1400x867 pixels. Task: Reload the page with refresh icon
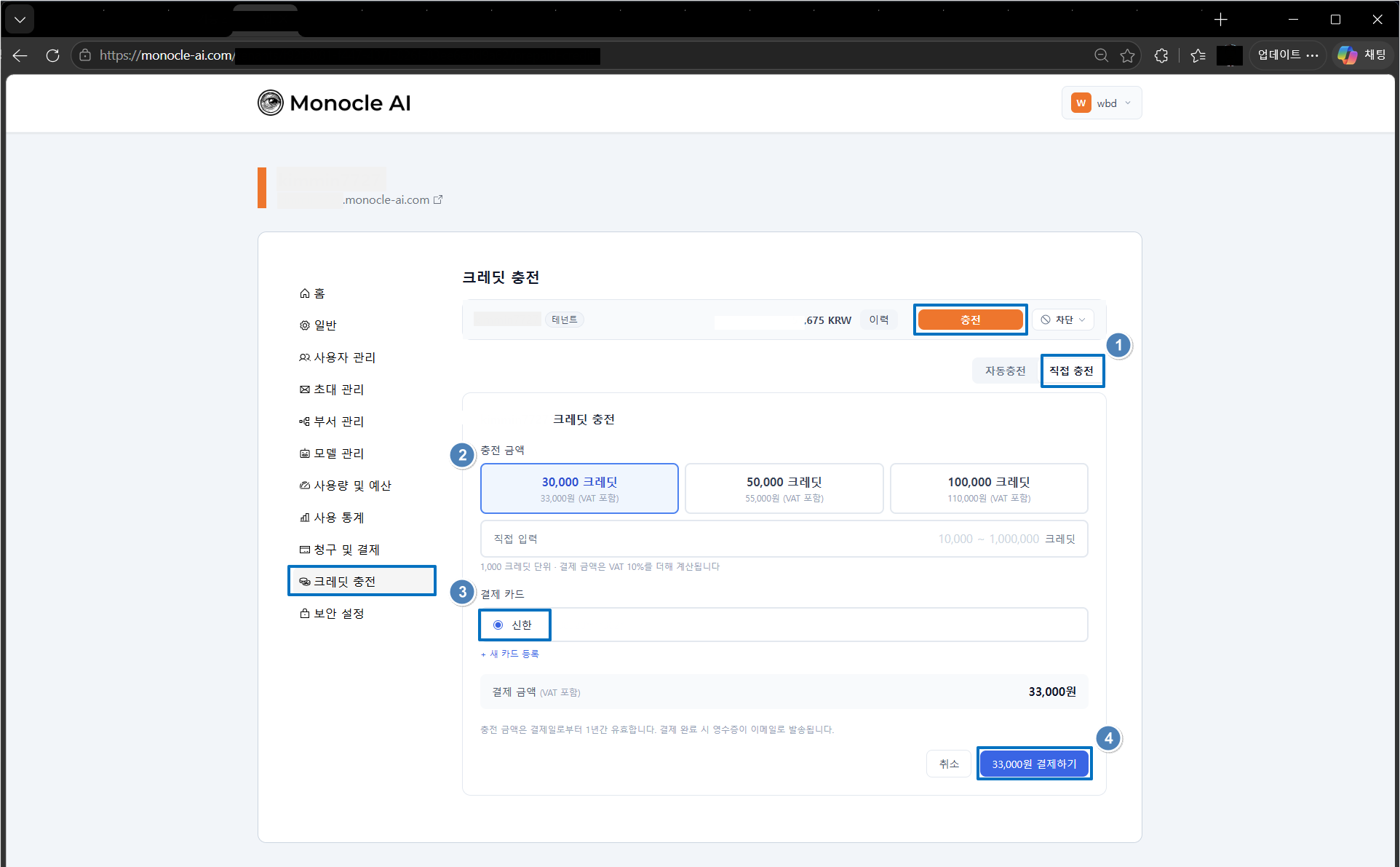[x=52, y=55]
